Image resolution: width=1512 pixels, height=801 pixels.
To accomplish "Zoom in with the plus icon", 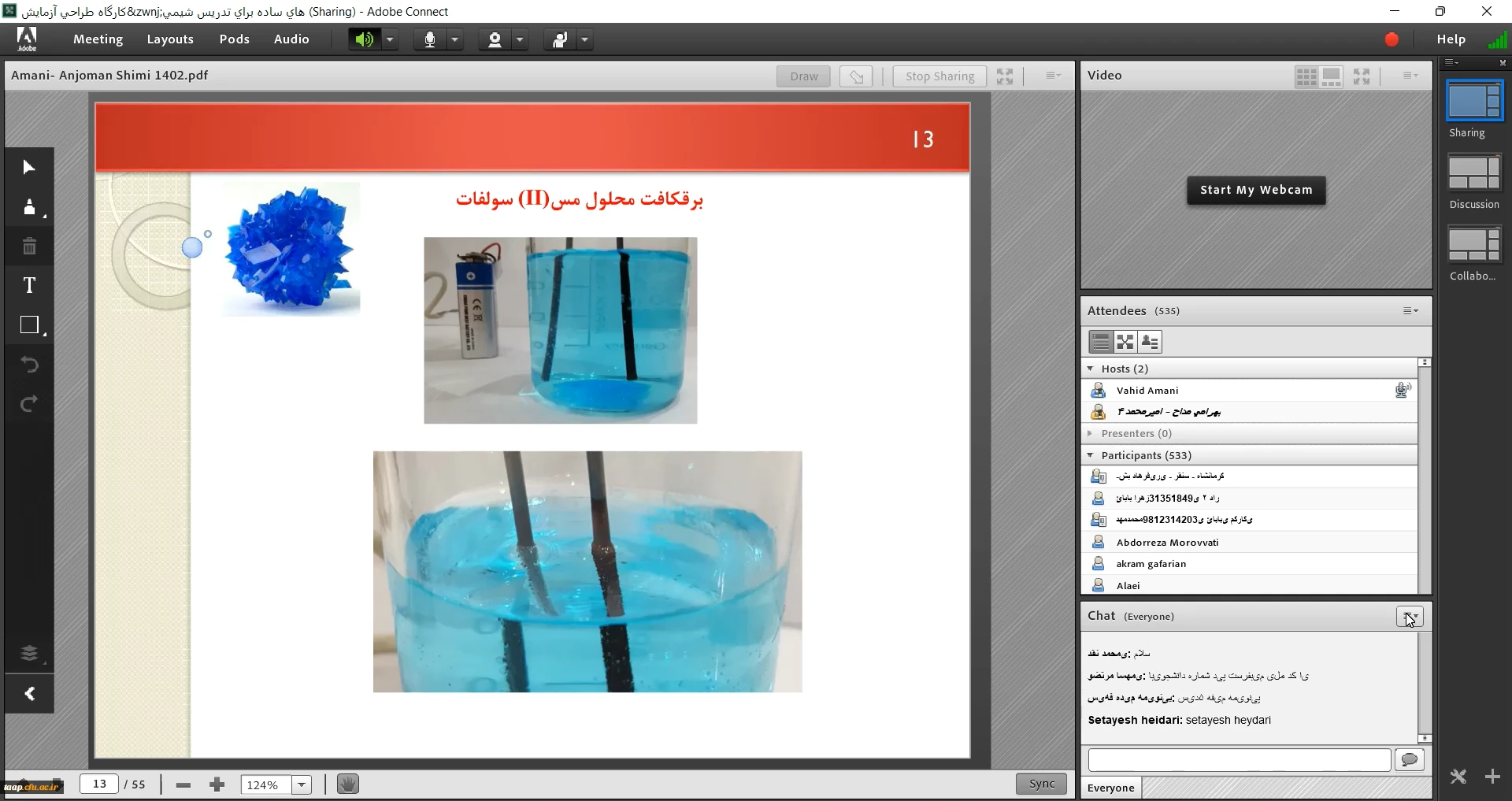I will click(217, 784).
